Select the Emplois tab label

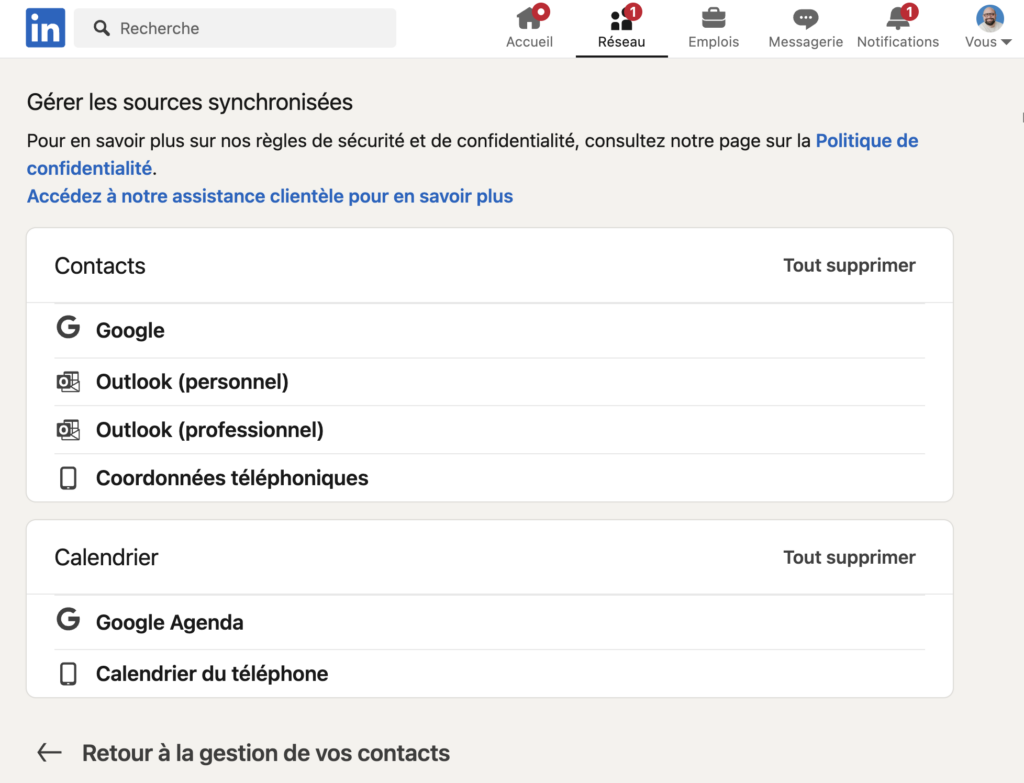coord(713,42)
